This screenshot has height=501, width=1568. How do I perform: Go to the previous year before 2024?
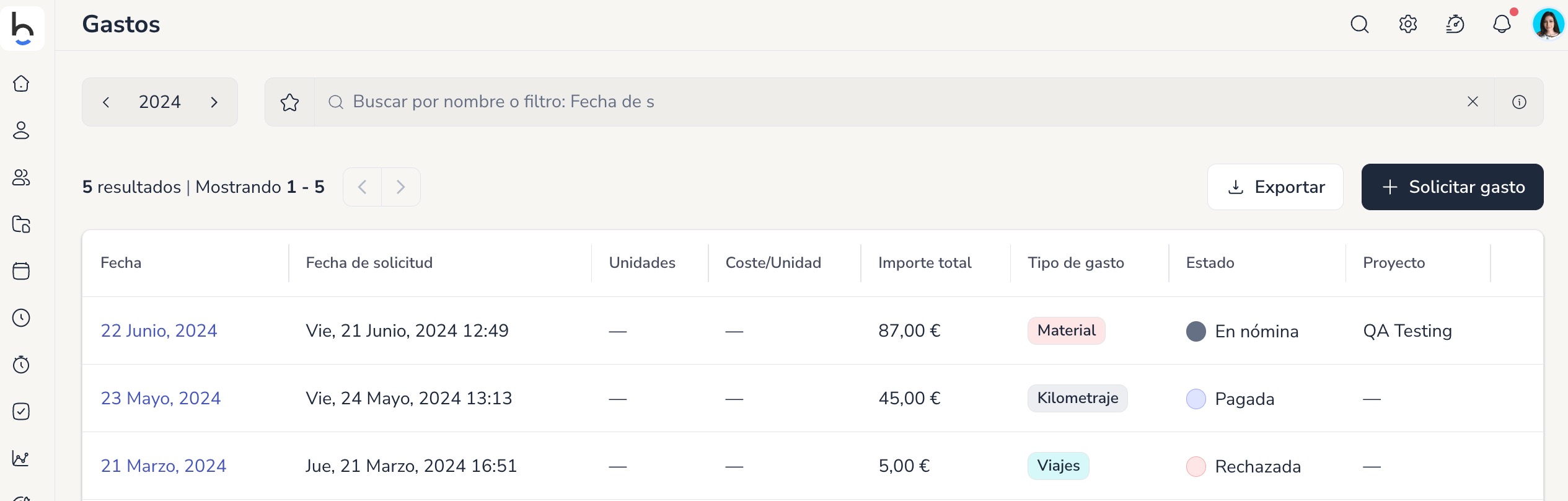click(x=106, y=102)
